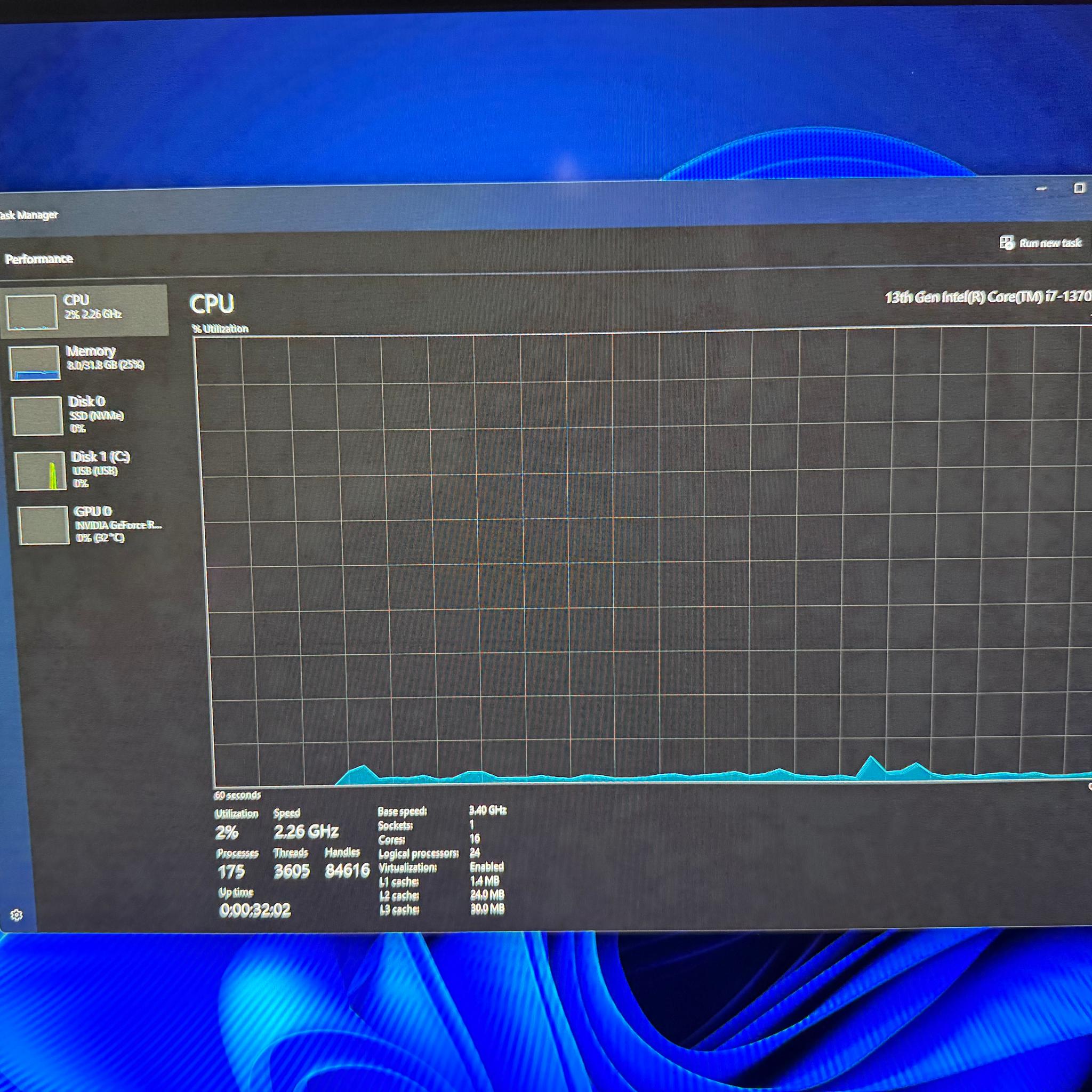This screenshot has width=1092, height=1092.
Task: Select the CPU mini graph thumbnail
Action: tap(31, 311)
